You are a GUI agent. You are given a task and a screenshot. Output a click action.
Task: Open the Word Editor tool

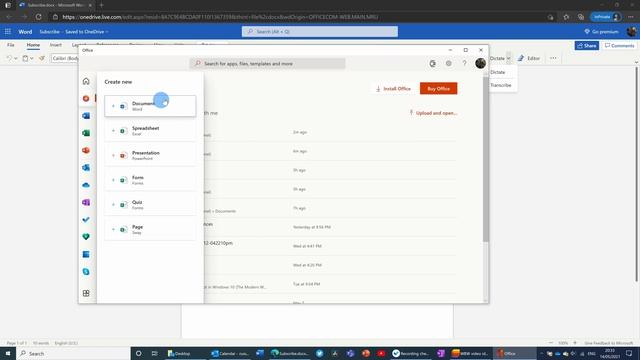[x=529, y=58]
